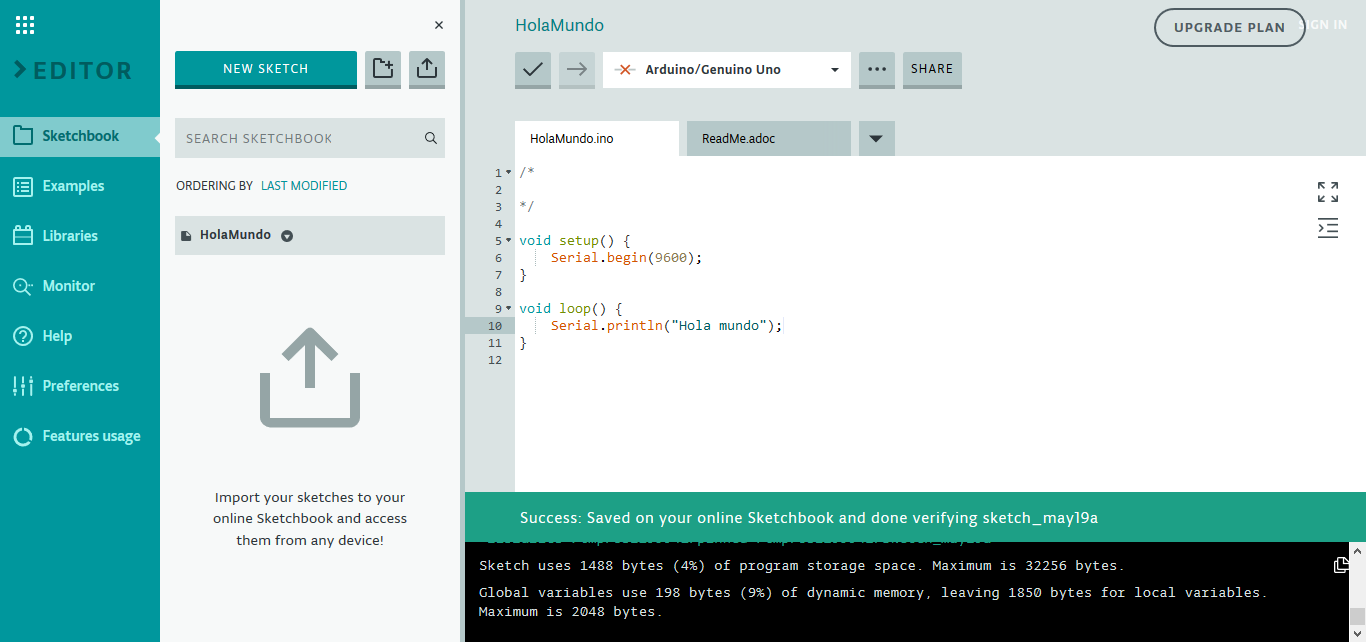Click the Verify sketch checkmark icon
Image resolution: width=1366 pixels, height=642 pixels.
pos(532,70)
